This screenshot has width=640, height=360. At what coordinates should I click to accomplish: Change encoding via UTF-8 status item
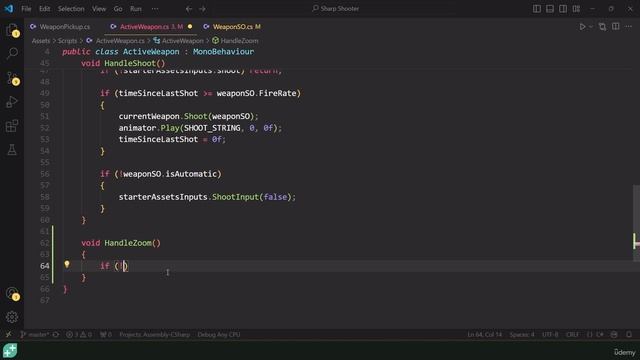tap(550, 334)
